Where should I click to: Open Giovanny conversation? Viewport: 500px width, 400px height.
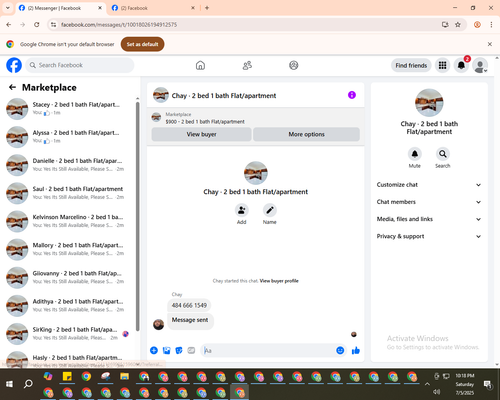tap(68, 277)
